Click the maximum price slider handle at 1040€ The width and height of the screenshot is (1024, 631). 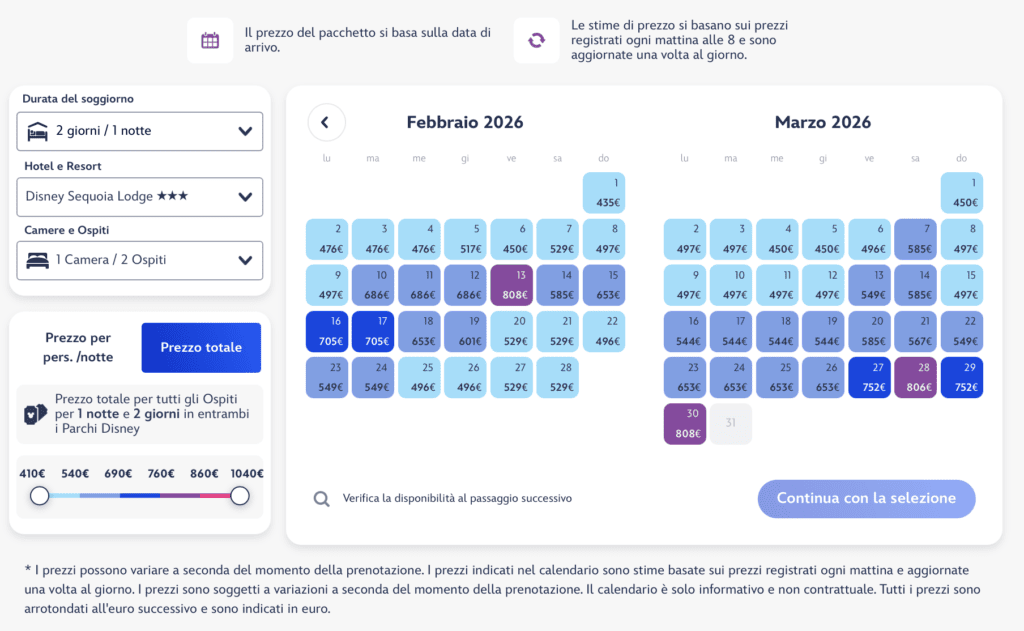(x=240, y=496)
